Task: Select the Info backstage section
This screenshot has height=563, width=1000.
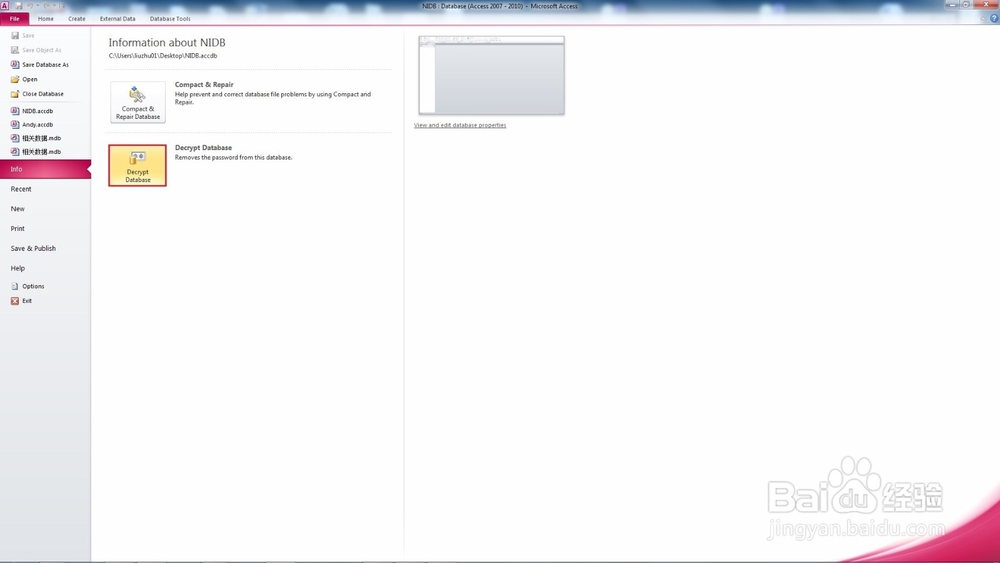Action: tap(45, 169)
